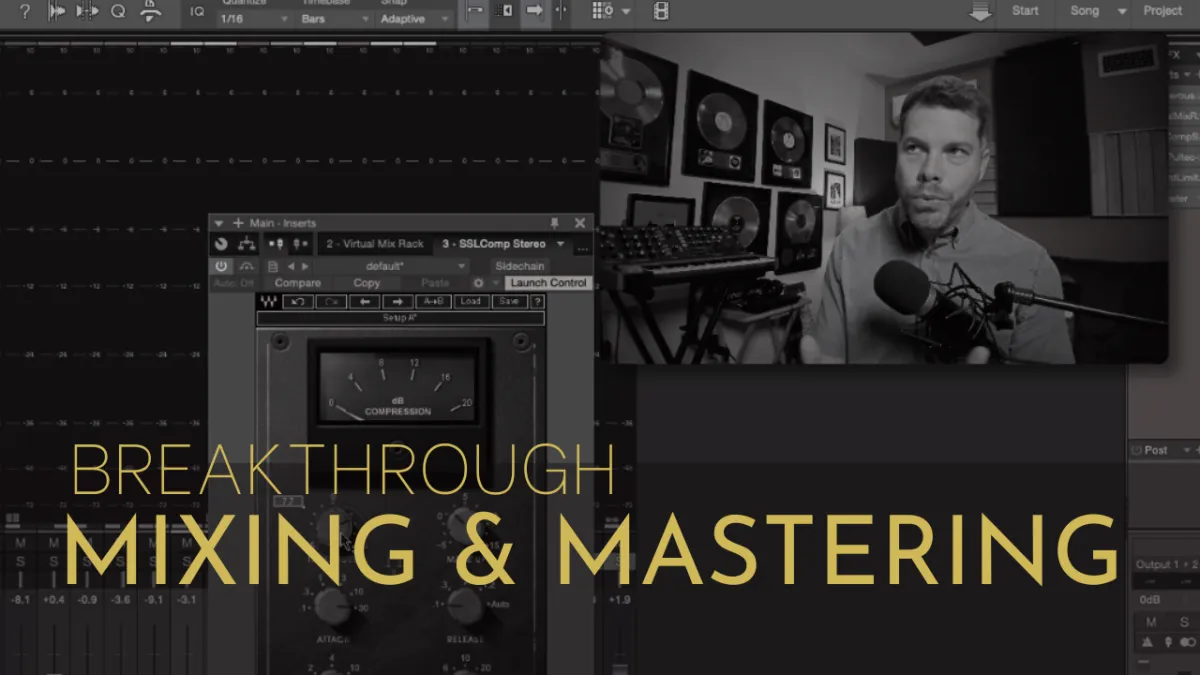Toggle the bypass icon next to the power button
The width and height of the screenshot is (1200, 675).
click(246, 267)
